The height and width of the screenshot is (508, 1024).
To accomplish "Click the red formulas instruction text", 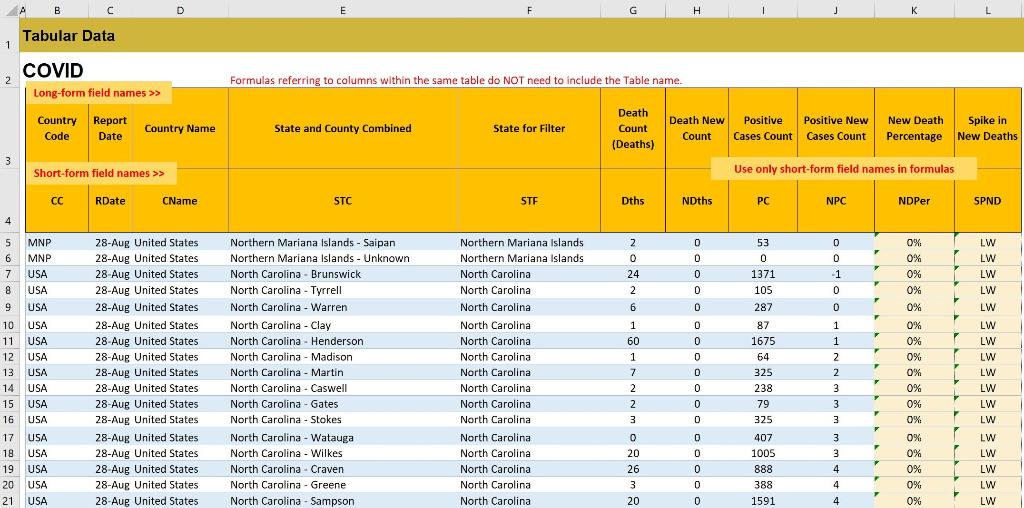I will (455, 80).
